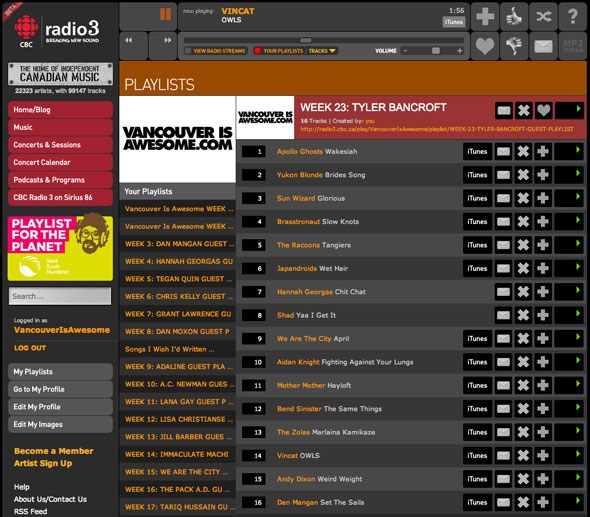590x517 pixels.
Task: Open Concert Calendar navigation item
Action: (x=60, y=162)
